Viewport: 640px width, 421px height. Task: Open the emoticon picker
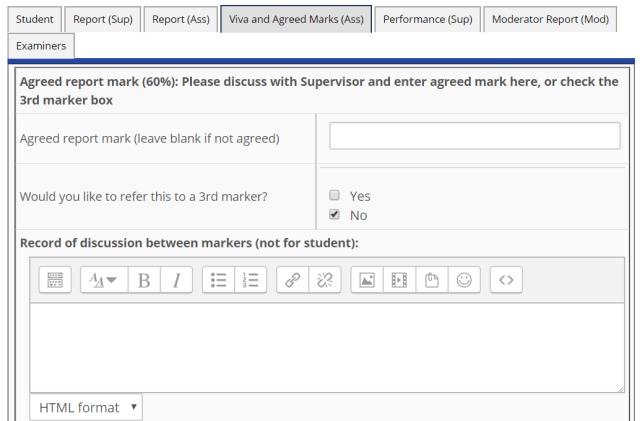[x=463, y=281]
